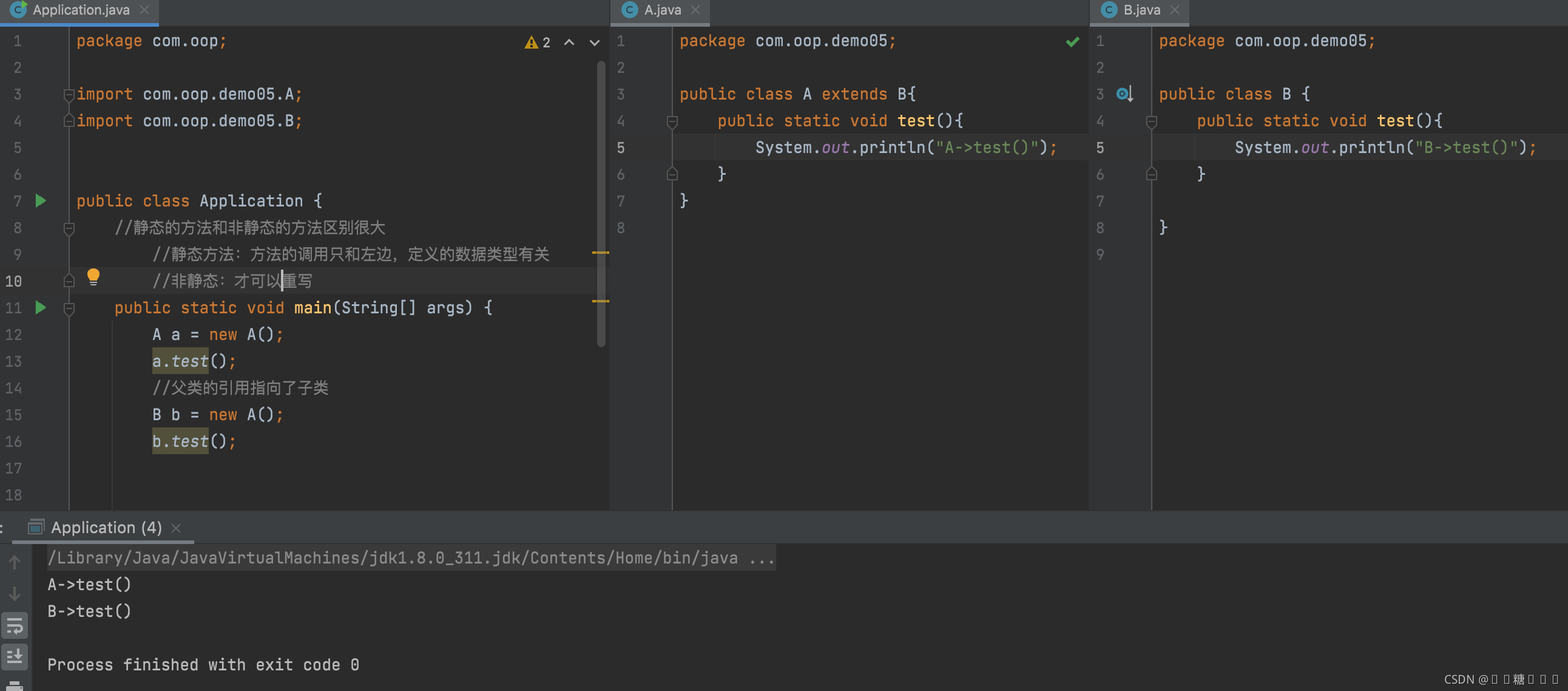The image size is (1568, 691).
Task: Click "import com.oop.demo05.A;" on line 3
Action: [189, 95]
